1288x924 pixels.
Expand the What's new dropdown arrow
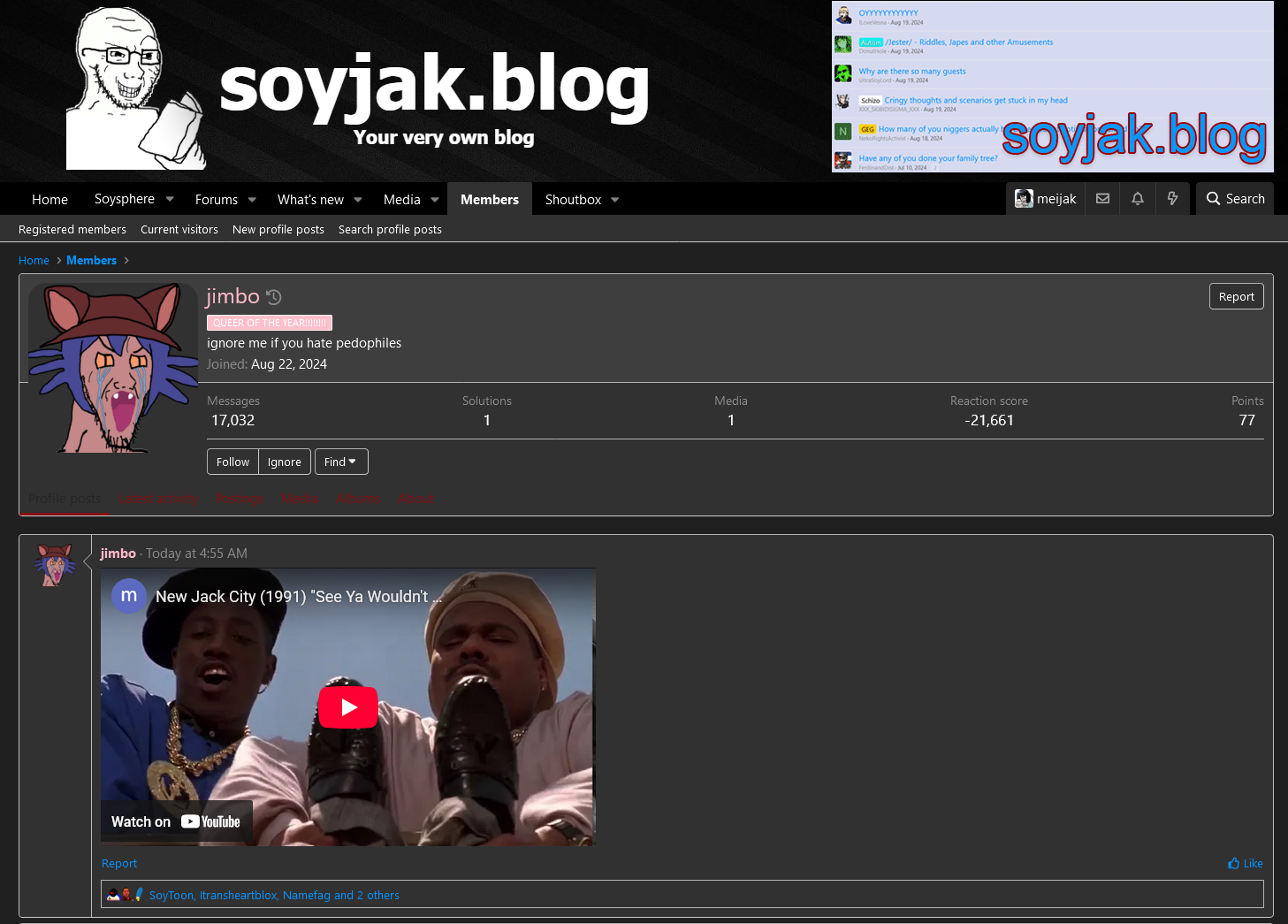[x=358, y=200]
